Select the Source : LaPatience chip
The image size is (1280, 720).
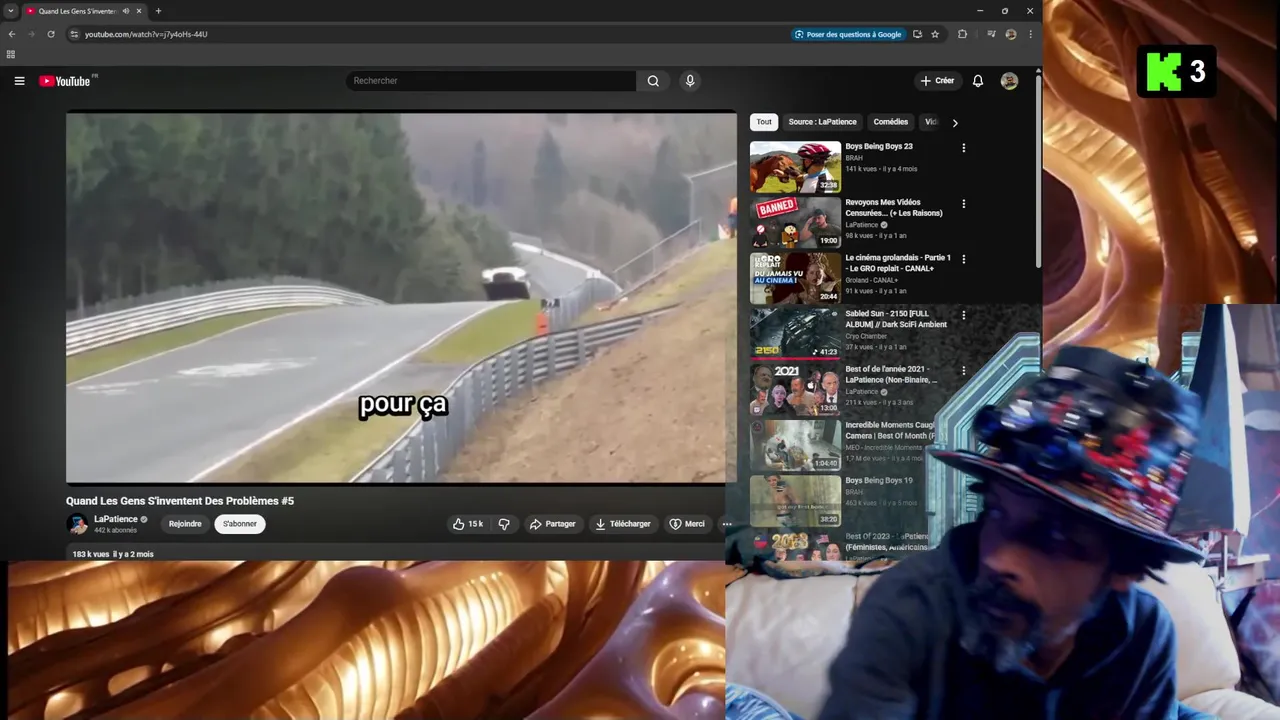[822, 122]
